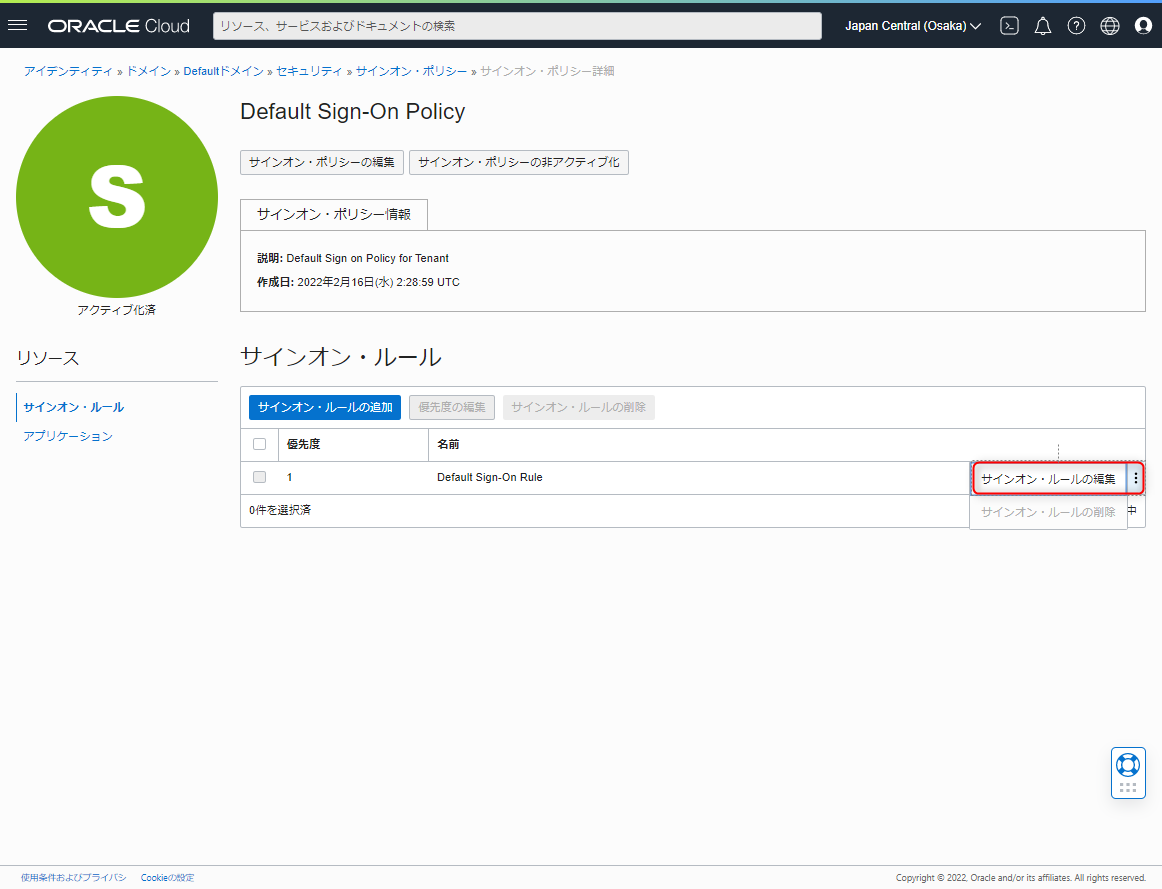1162x889 pixels.
Task: Open the hamburger navigation menu
Action: (x=17, y=25)
